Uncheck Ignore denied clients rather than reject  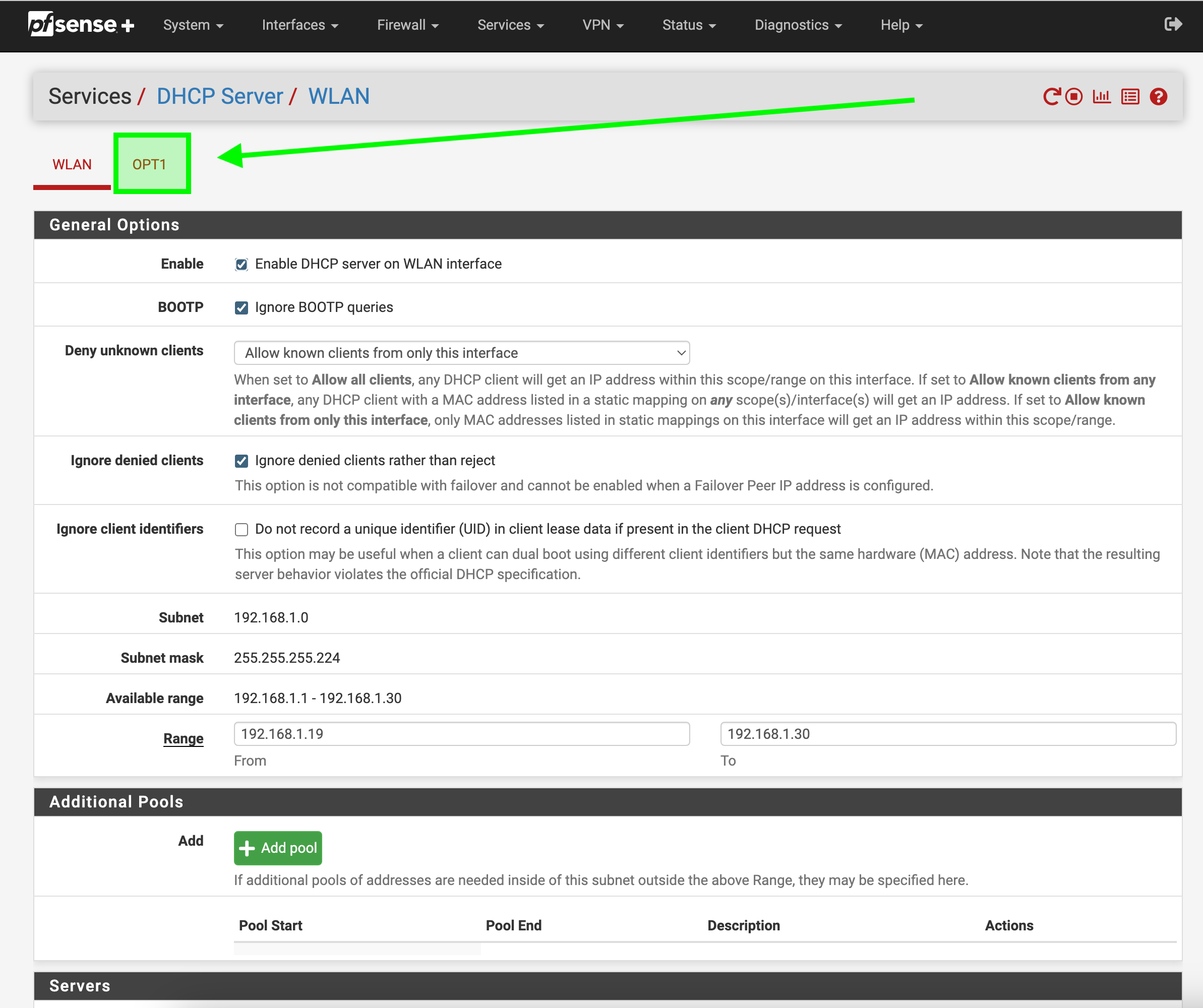241,461
